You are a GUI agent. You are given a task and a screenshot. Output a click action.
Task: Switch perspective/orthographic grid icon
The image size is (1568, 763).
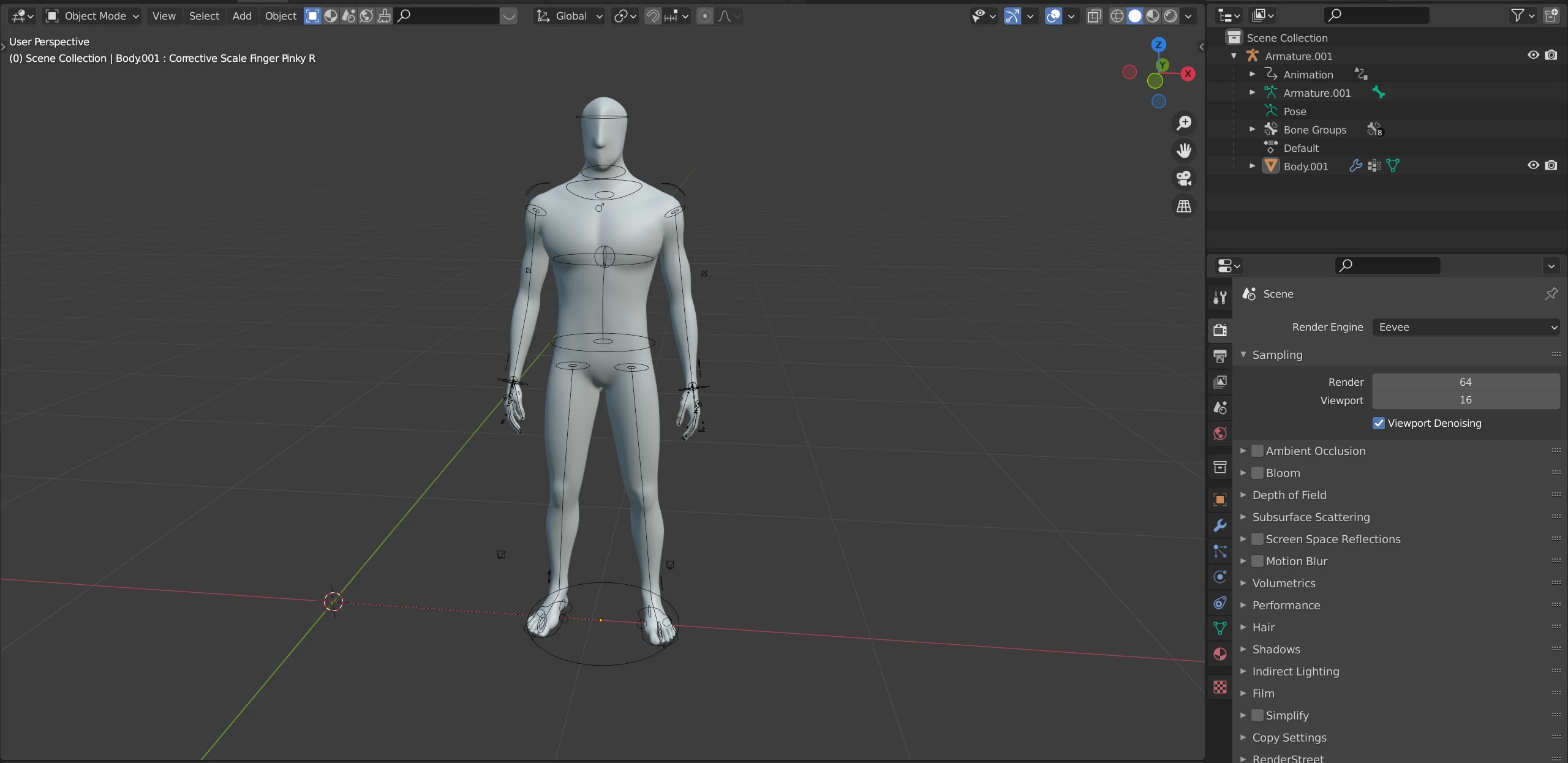pos(1184,206)
